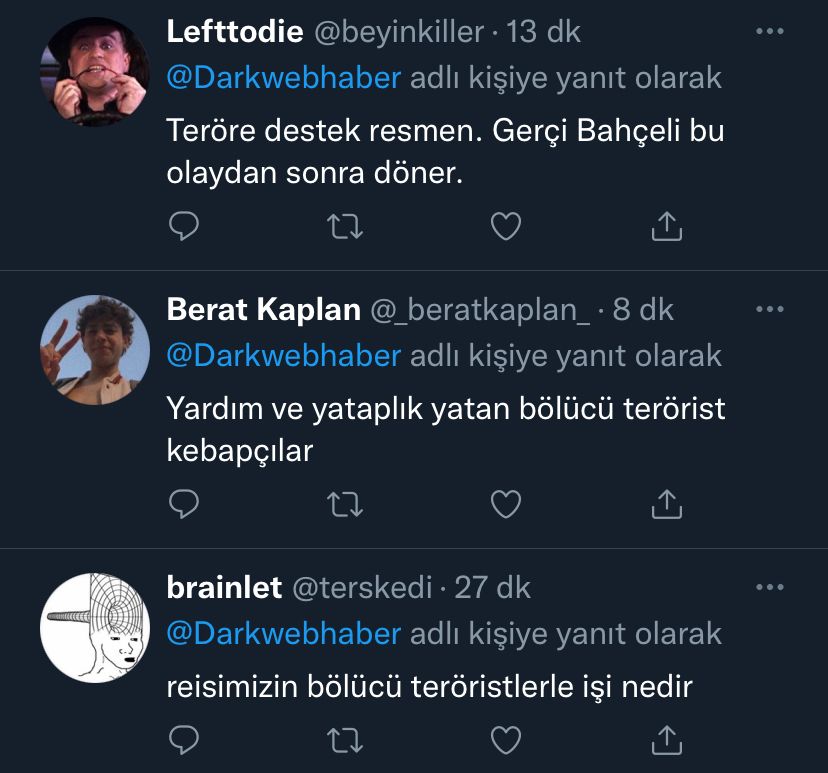The width and height of the screenshot is (828, 773).
Task: Open more options for Lefttodie's tweet
Action: tap(768, 32)
